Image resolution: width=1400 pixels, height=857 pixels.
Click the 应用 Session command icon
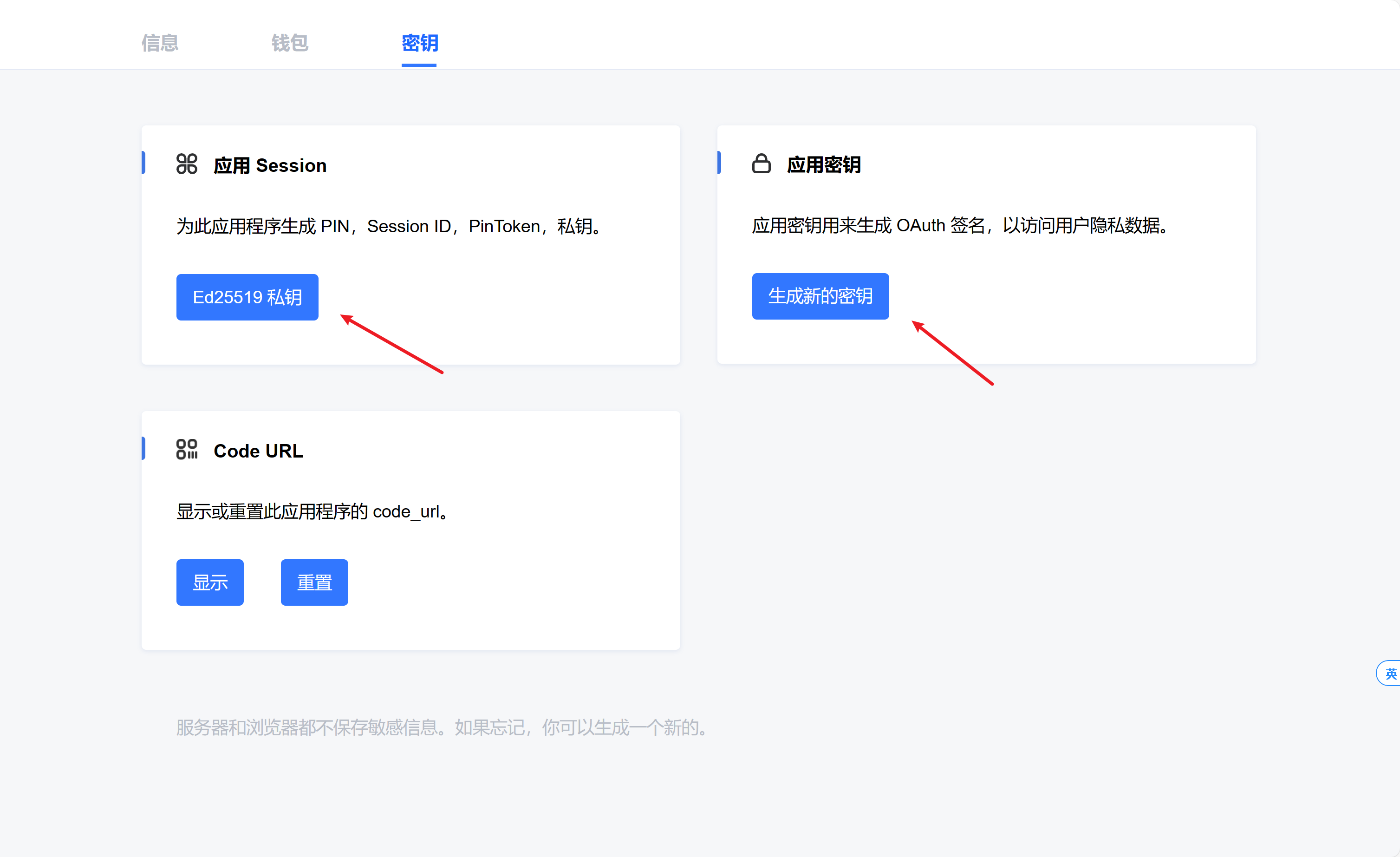pyautogui.click(x=186, y=164)
